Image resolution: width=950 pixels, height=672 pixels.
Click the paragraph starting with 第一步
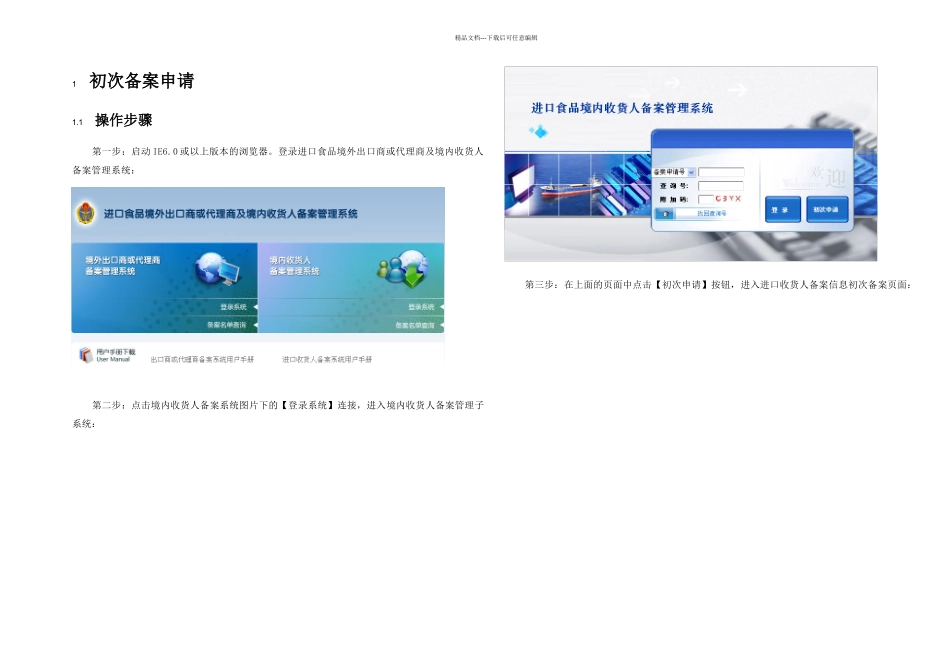point(278,161)
